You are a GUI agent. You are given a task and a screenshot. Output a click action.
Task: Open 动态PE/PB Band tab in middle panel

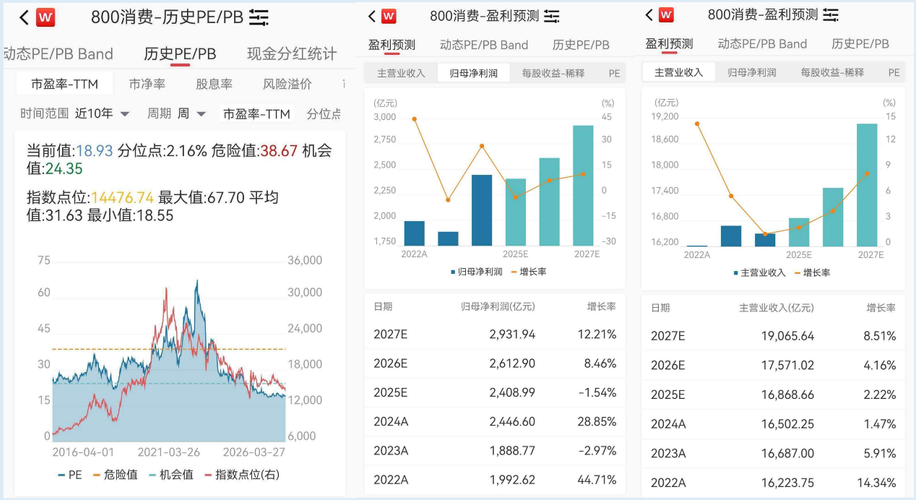484,45
